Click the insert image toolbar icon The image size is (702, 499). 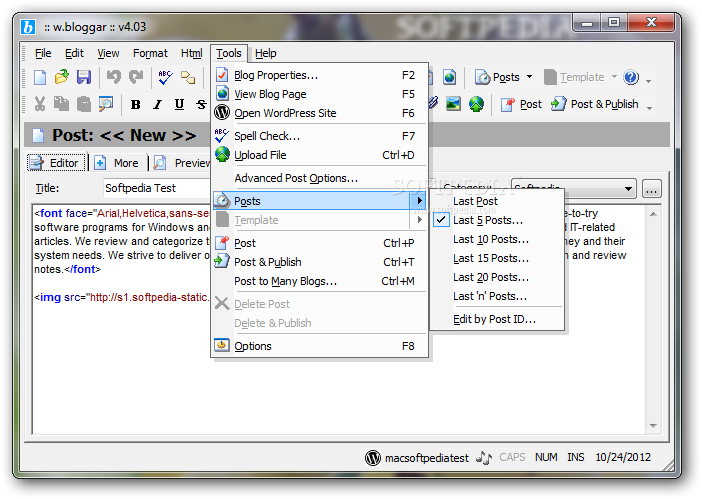453,104
